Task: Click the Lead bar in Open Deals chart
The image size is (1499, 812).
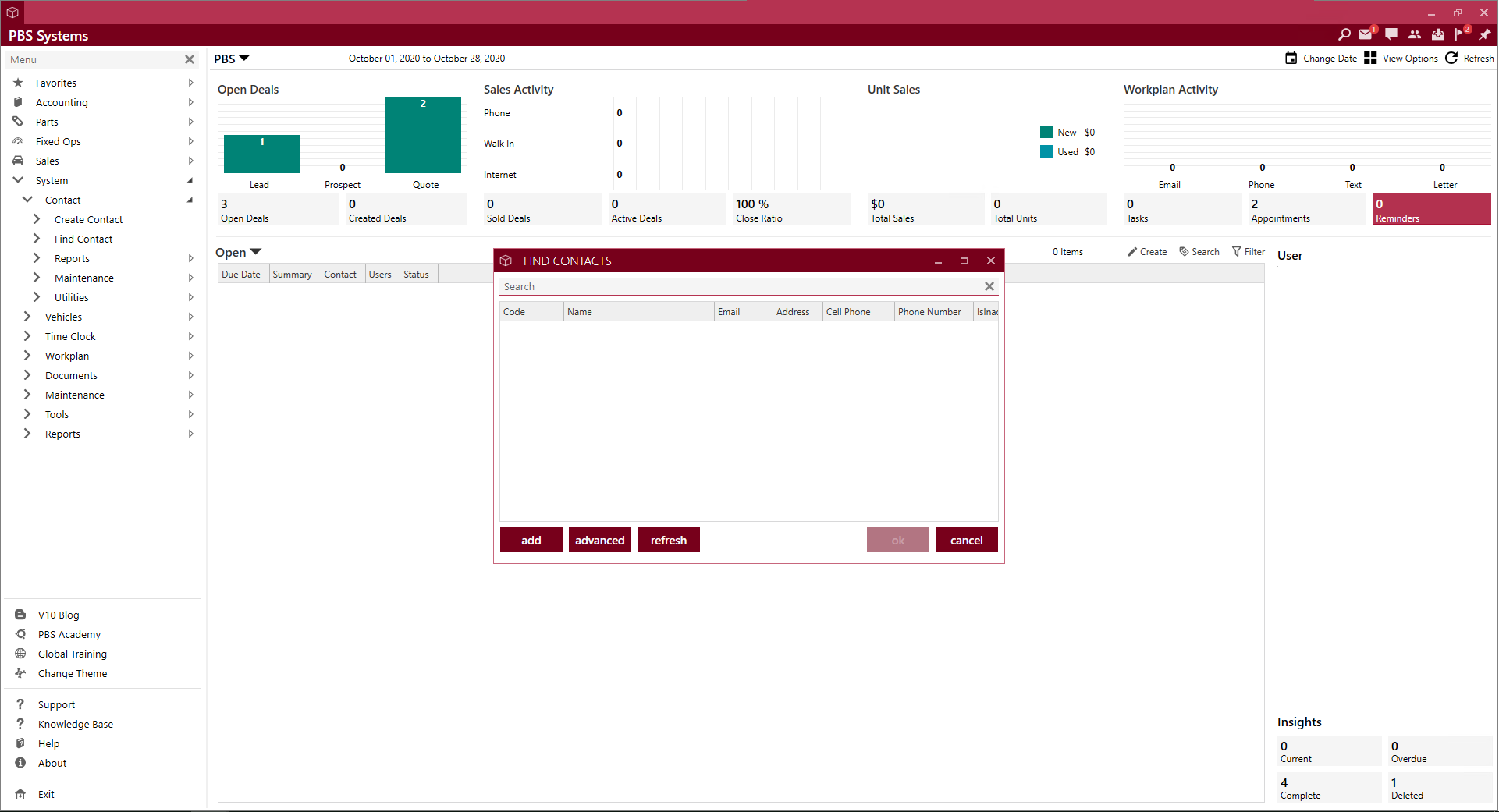Action: tap(261, 154)
